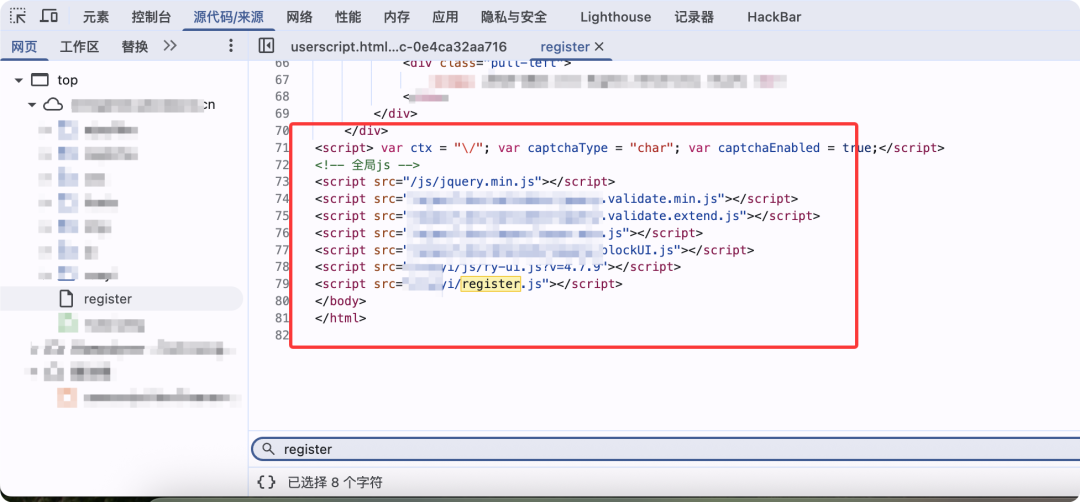Open the 控制台 panel tab
1080x502 pixels.
(151, 17)
